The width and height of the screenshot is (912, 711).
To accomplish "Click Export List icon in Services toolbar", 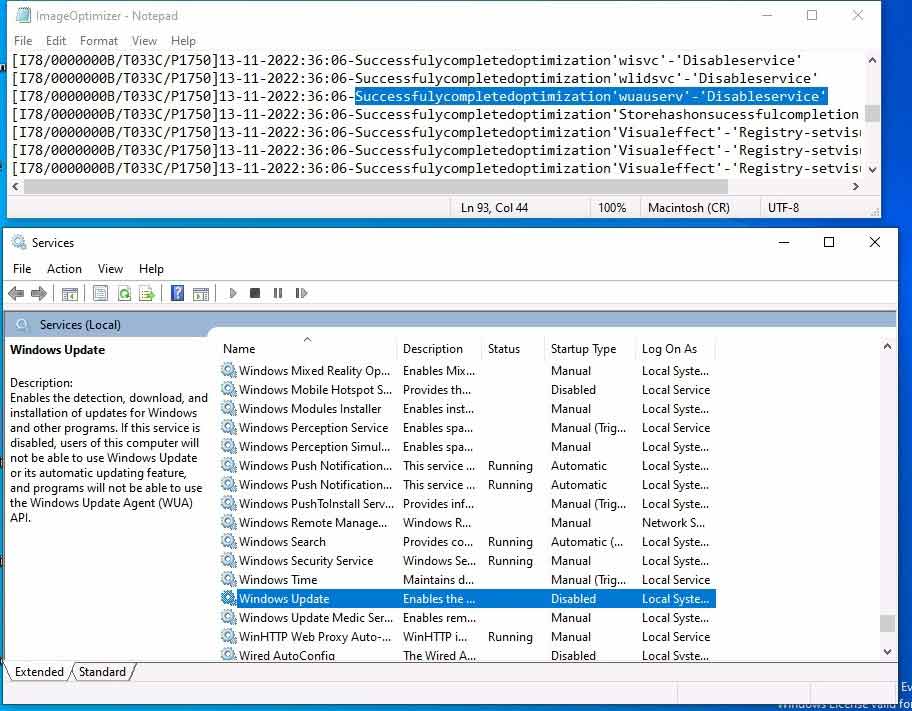I will click(x=147, y=293).
